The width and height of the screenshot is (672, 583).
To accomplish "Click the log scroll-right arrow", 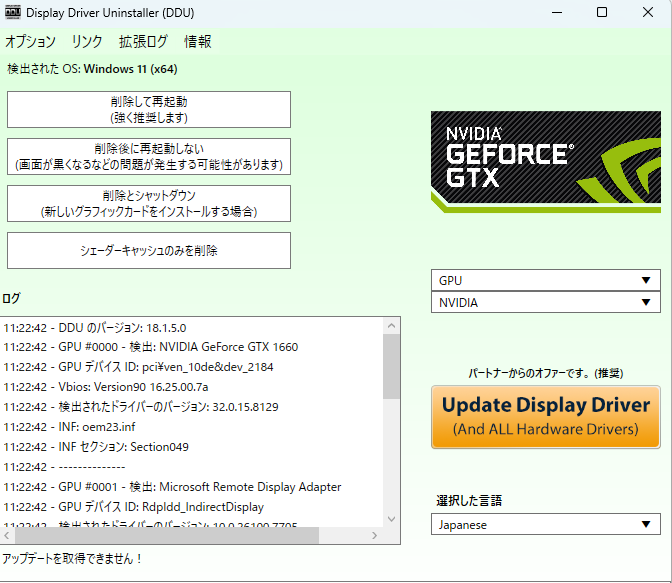I will pyautogui.click(x=376, y=535).
